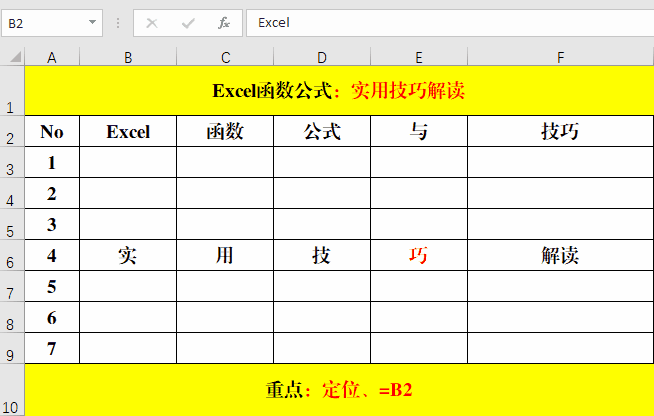Click the formula bar resize dots handle
The height and width of the screenshot is (416, 654).
click(118, 23)
